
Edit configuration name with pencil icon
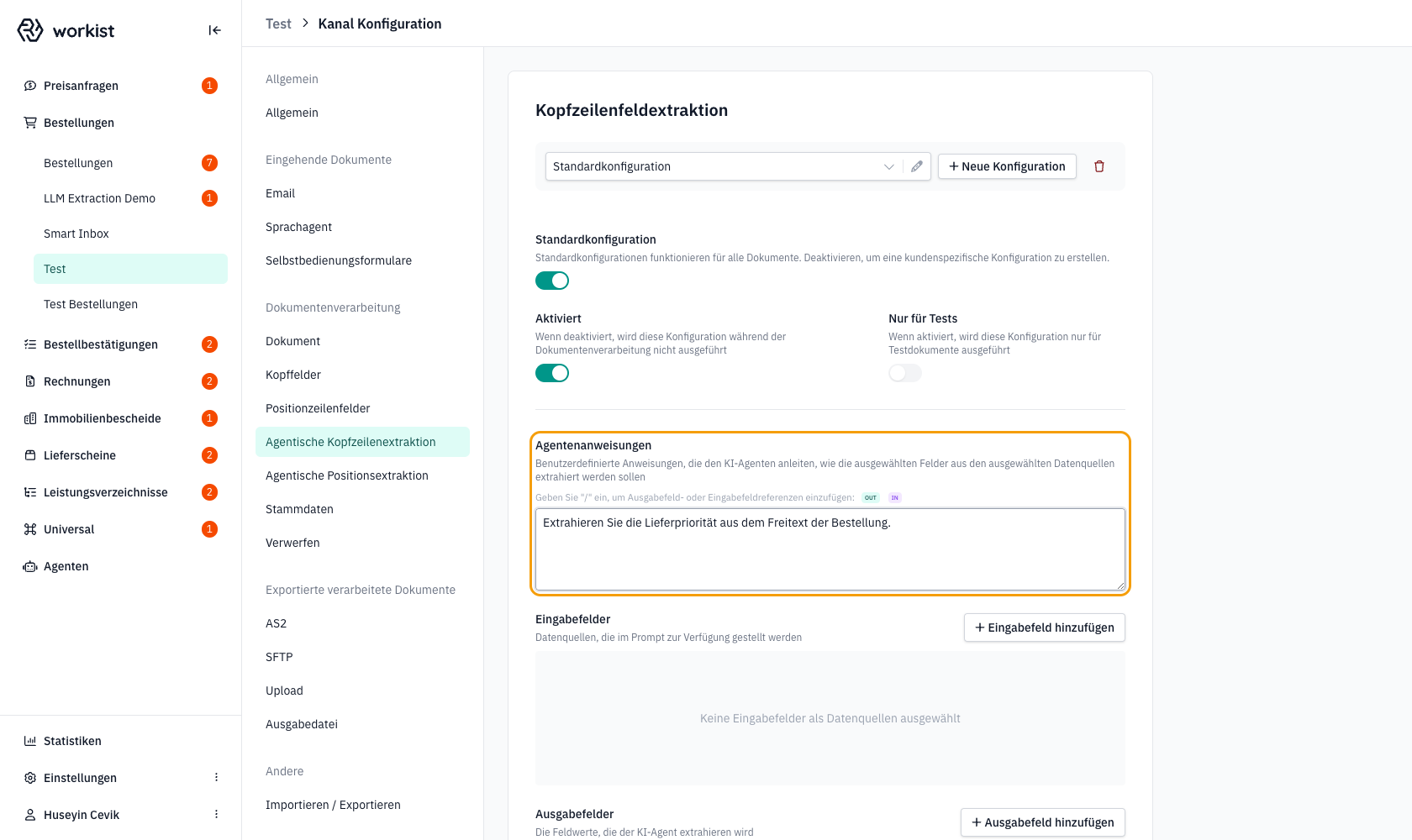point(917,166)
